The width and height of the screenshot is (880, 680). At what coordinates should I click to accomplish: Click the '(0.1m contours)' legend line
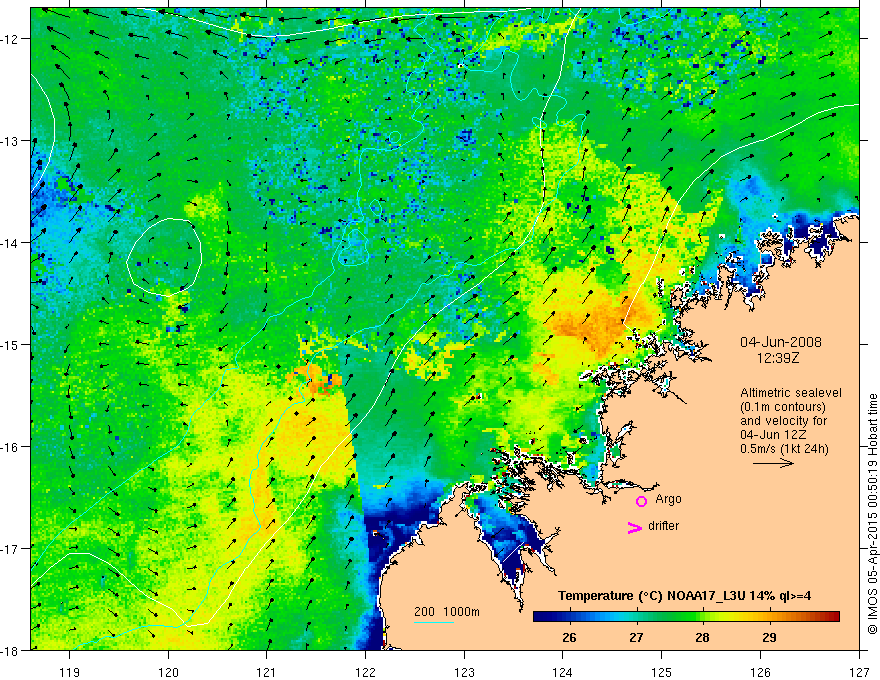783,407
